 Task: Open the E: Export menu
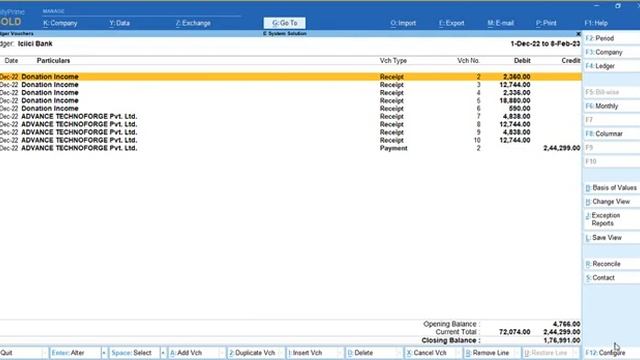(452, 23)
